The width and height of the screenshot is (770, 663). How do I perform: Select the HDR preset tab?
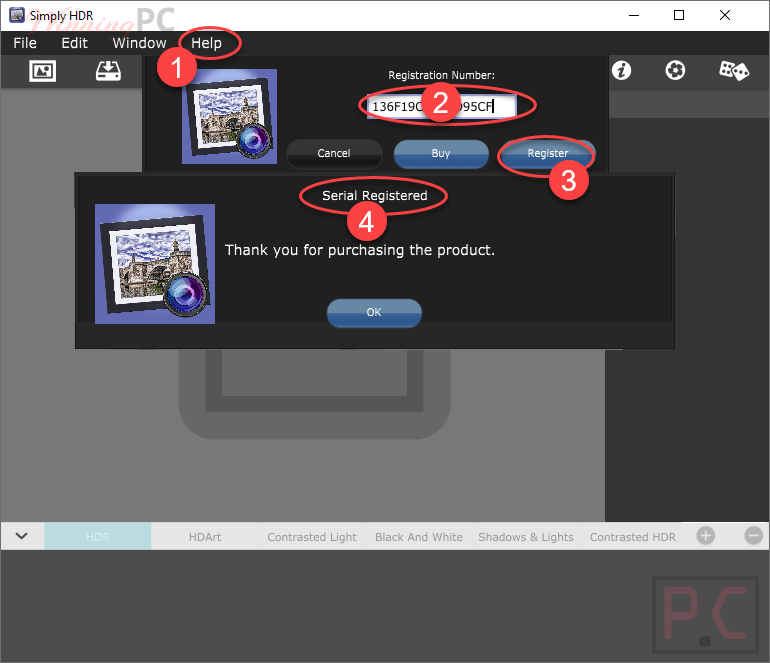coord(98,536)
